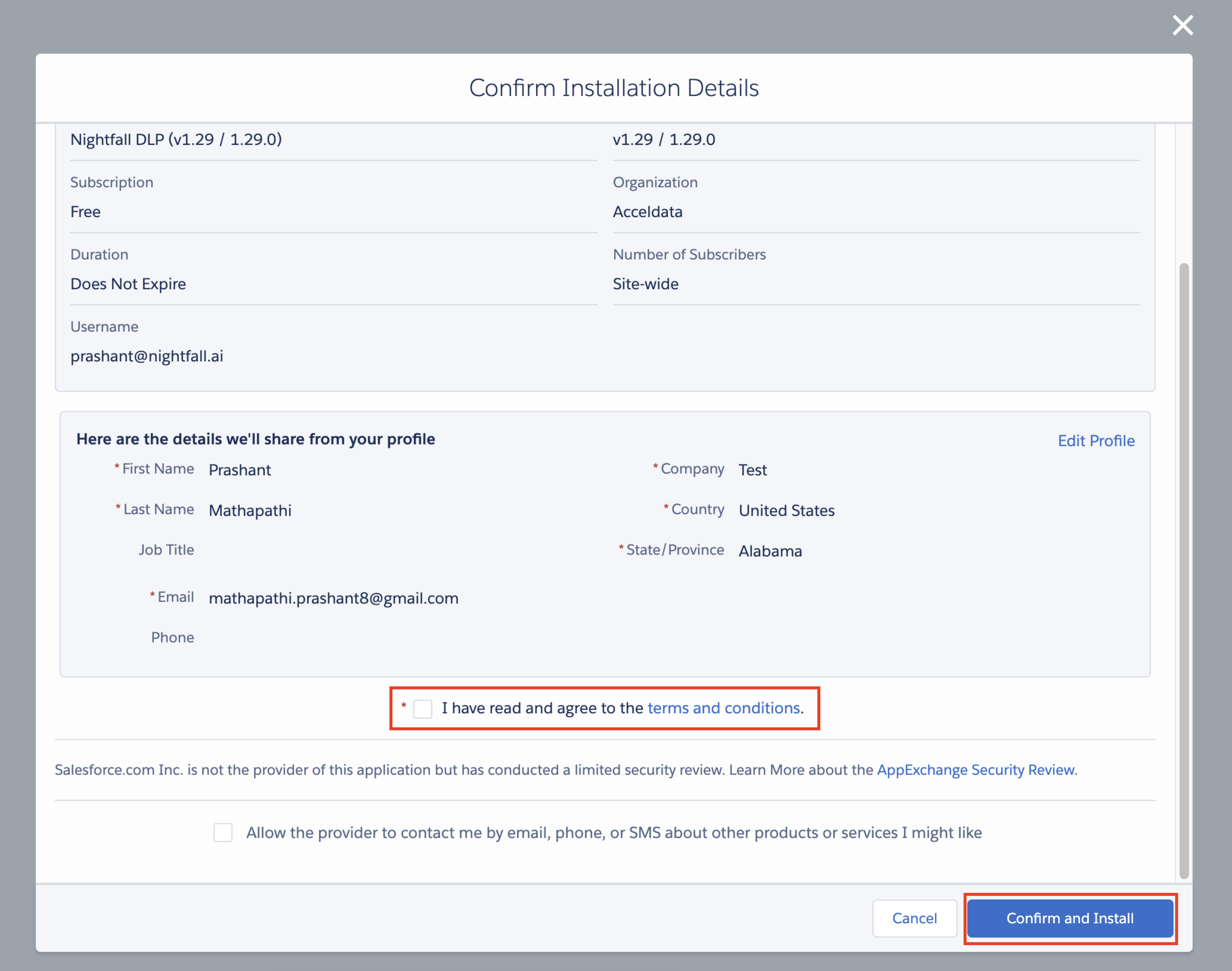Click the Confirm Installation Details heading

(614, 88)
